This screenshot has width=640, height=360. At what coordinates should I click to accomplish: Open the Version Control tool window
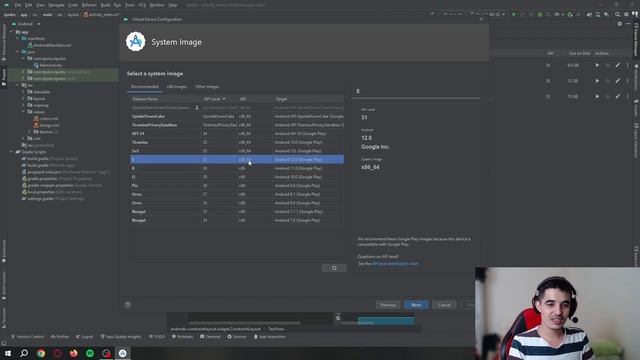coord(27,337)
